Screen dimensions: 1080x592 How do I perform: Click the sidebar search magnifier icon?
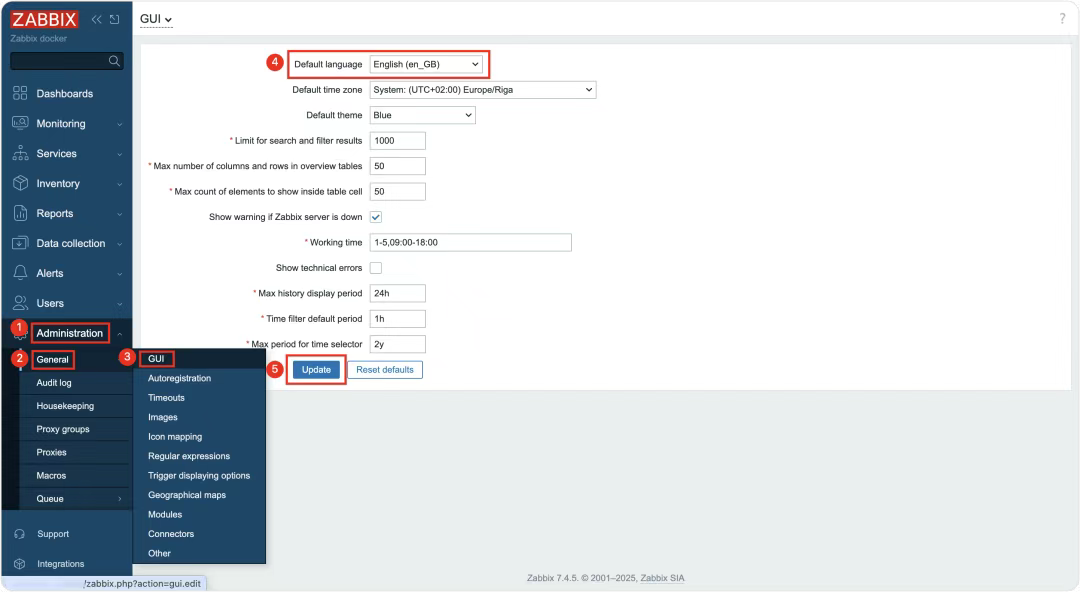pos(114,61)
